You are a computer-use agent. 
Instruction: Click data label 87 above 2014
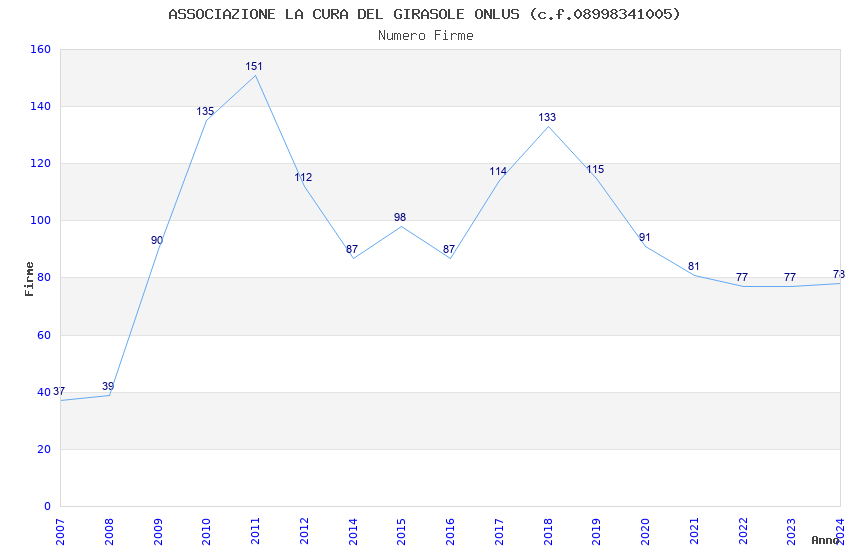tap(352, 249)
